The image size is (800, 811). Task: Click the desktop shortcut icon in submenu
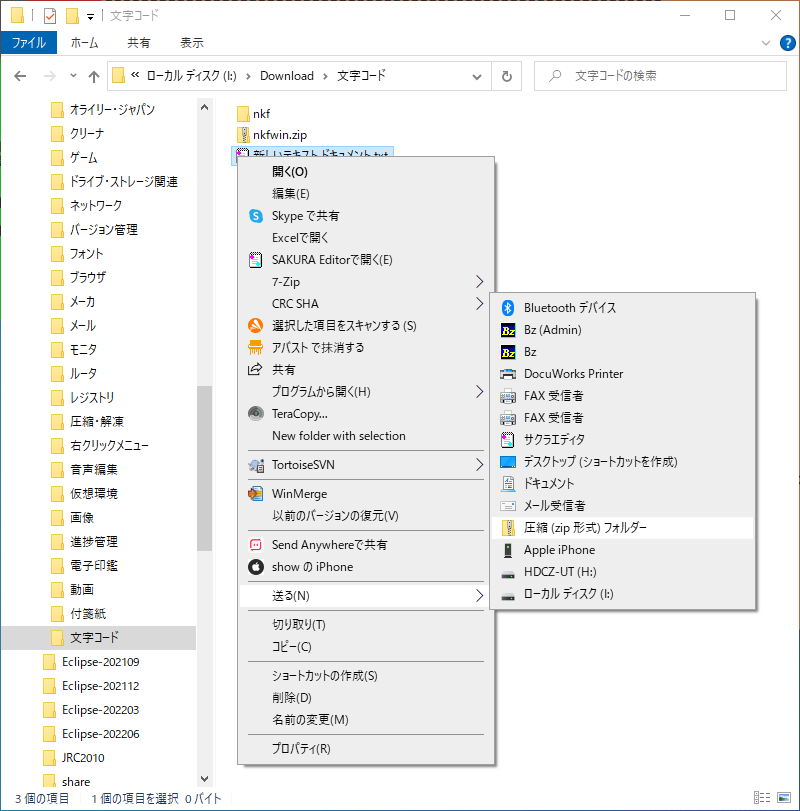(x=508, y=462)
